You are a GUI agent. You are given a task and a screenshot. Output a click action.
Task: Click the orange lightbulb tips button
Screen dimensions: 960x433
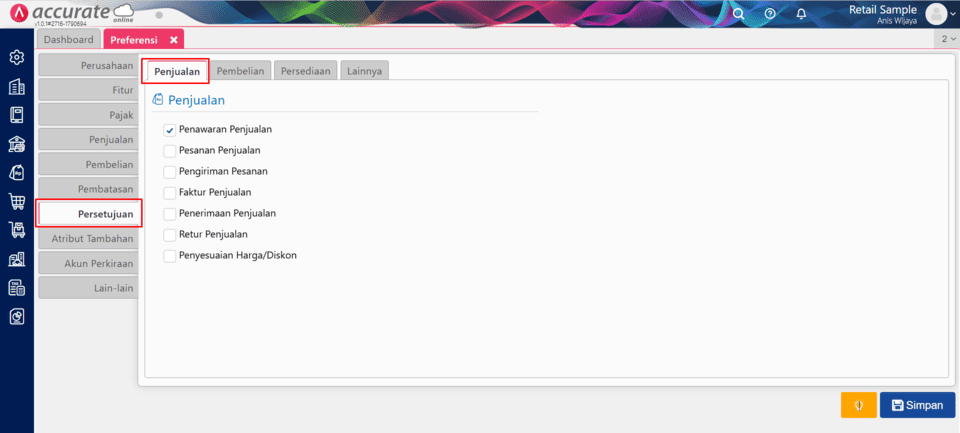(858, 405)
